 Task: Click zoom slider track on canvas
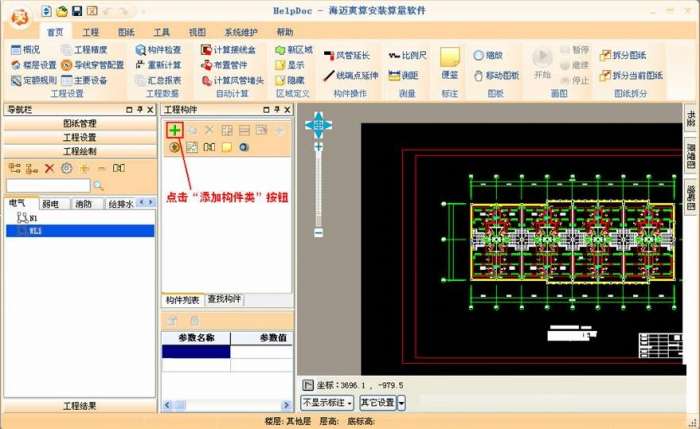318,190
